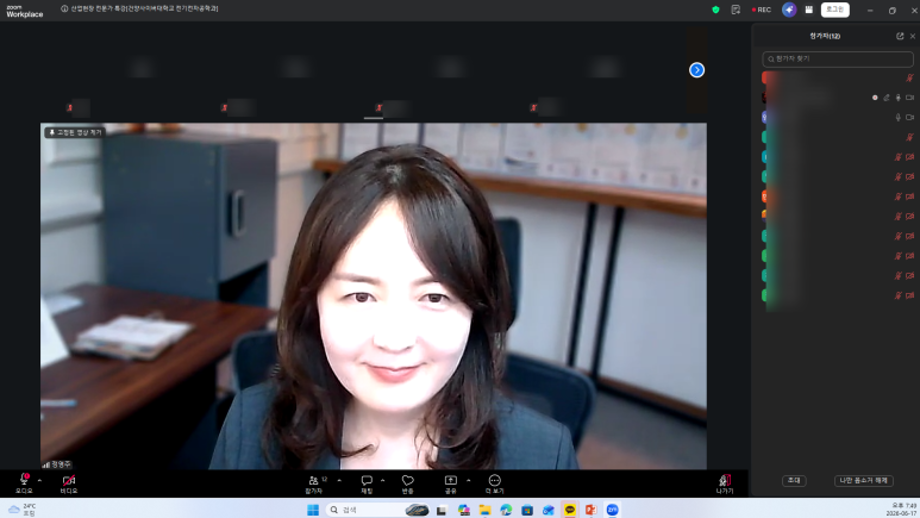Expand the 참가자 options arrow
The height and width of the screenshot is (518, 920).
(x=339, y=480)
